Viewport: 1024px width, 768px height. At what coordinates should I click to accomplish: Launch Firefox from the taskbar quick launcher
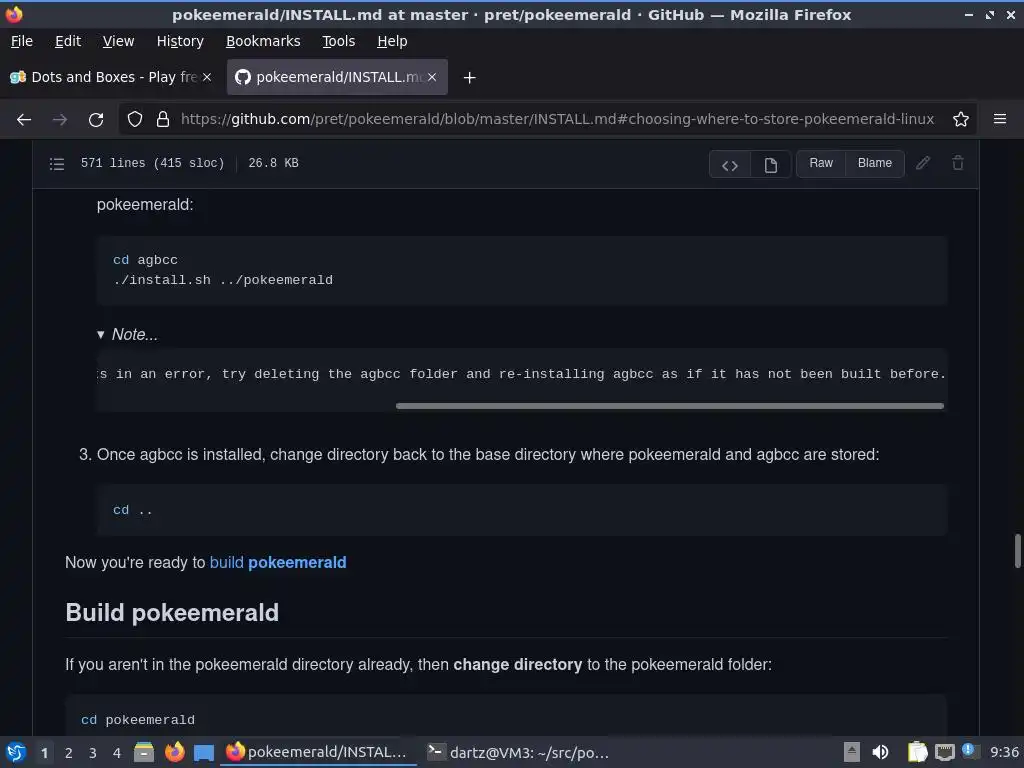tap(174, 752)
